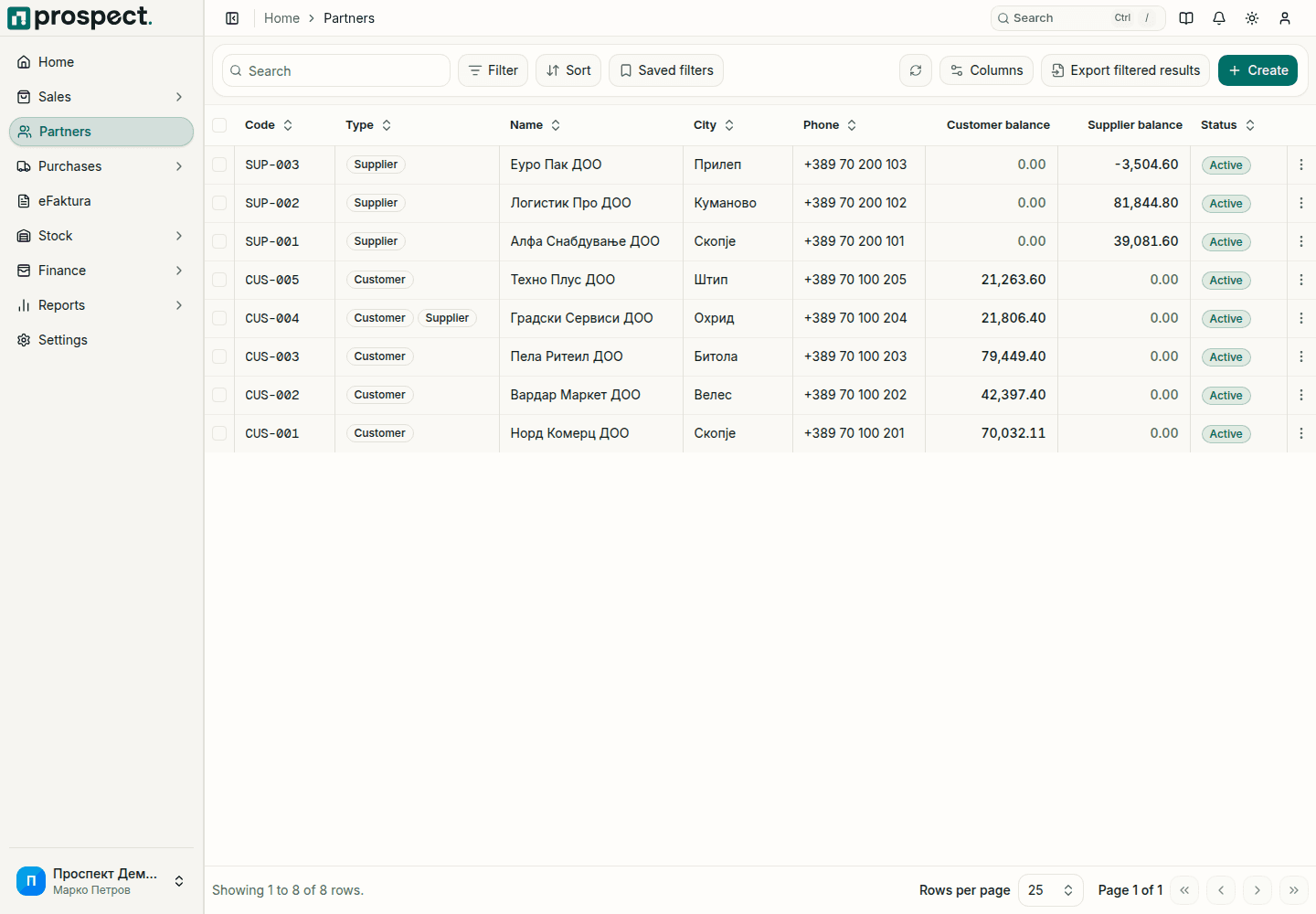
Task: Click the phone +389 70 100 205
Action: [855, 280]
